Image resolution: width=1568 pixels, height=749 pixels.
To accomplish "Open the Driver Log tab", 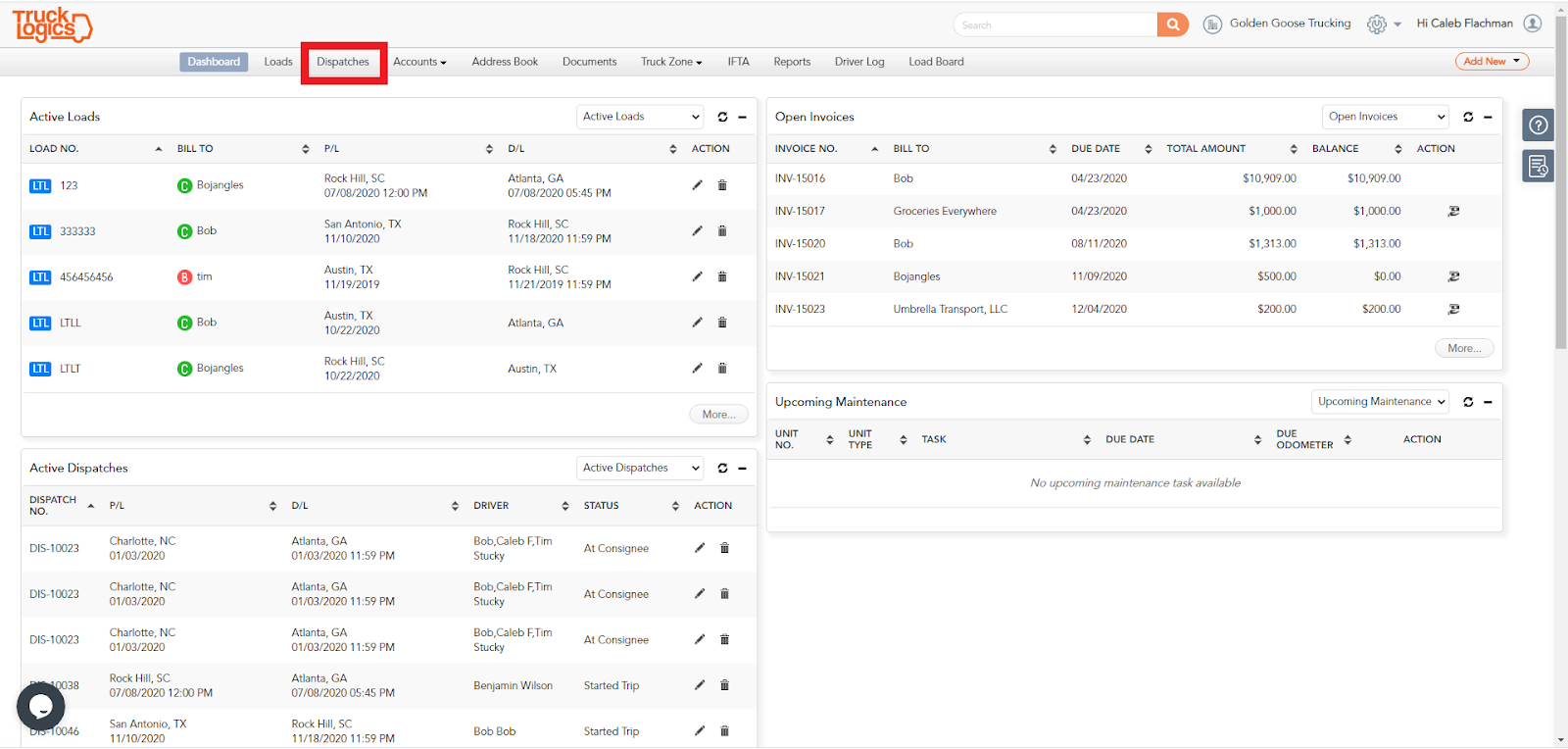I will click(x=859, y=62).
